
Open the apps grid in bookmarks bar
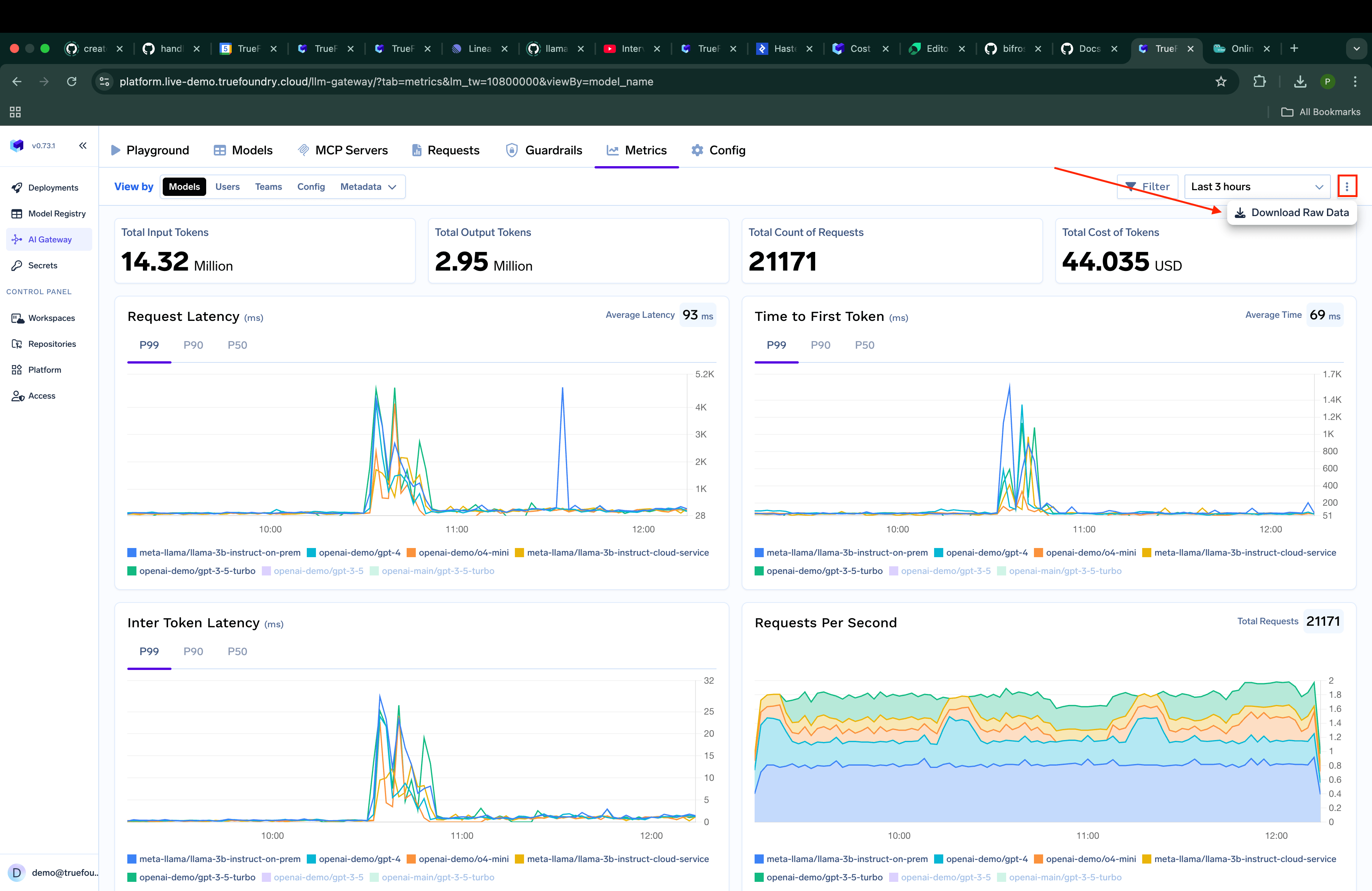(16, 112)
